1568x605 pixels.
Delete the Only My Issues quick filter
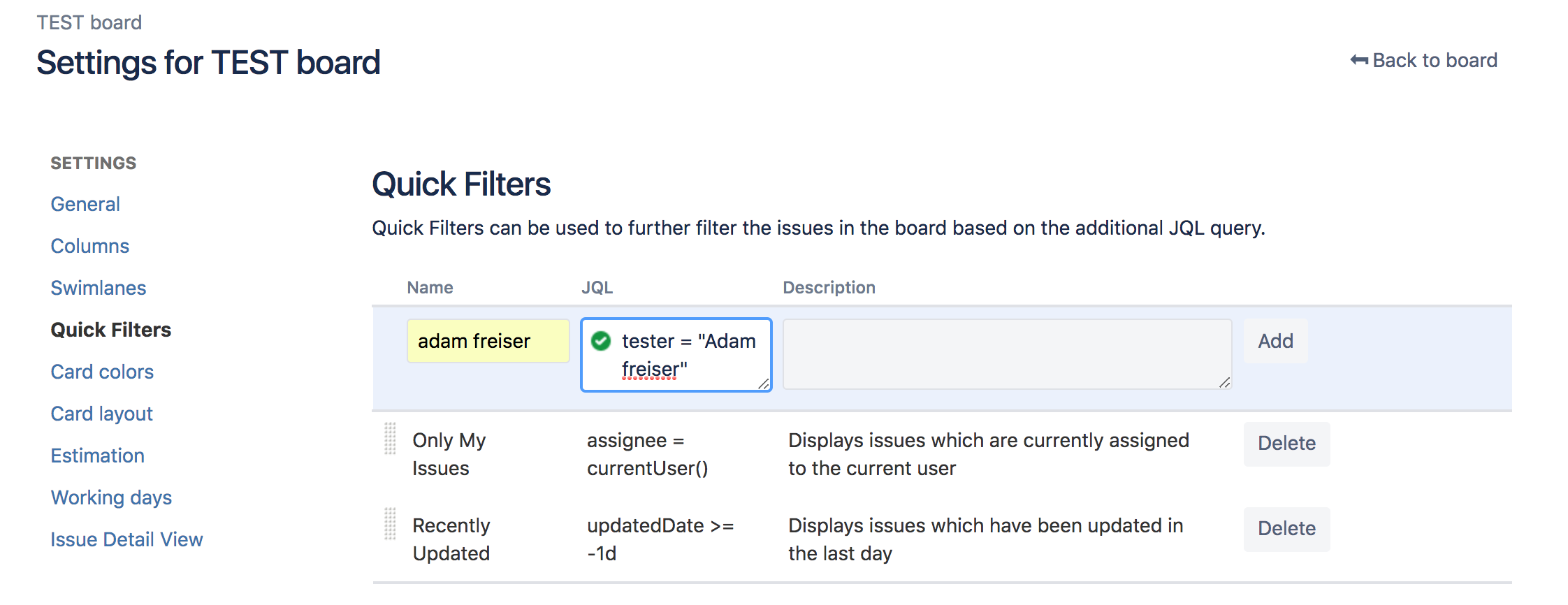coord(1286,444)
